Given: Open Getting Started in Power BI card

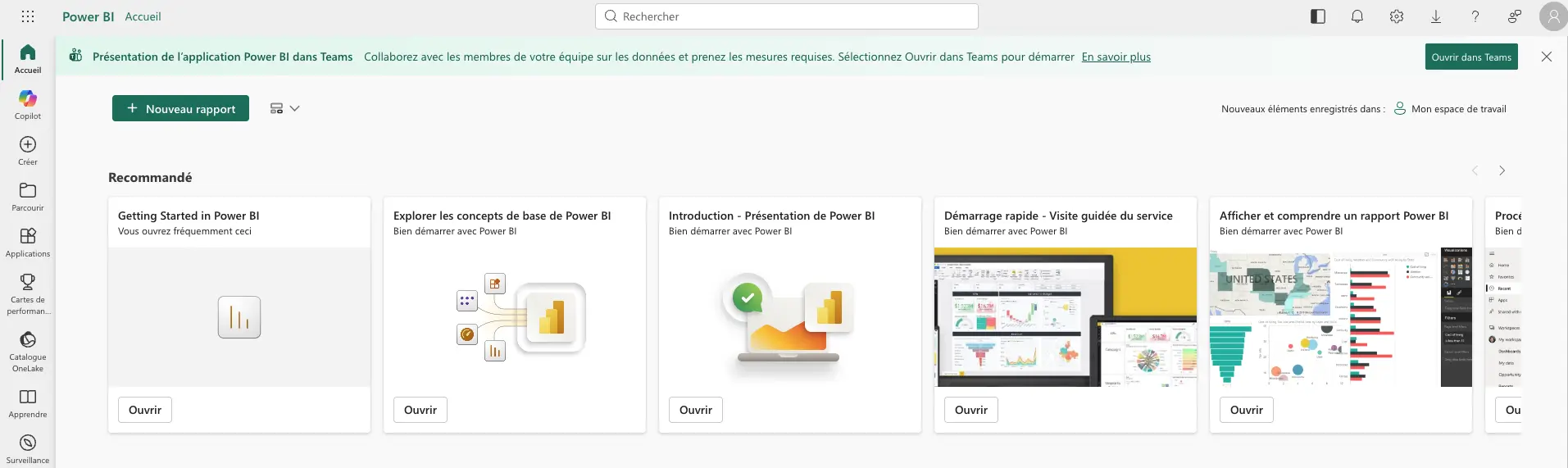Looking at the screenshot, I should tap(145, 410).
